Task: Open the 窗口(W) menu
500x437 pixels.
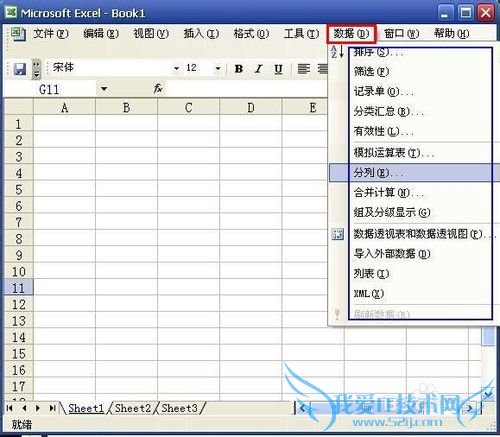Action: tap(401, 34)
